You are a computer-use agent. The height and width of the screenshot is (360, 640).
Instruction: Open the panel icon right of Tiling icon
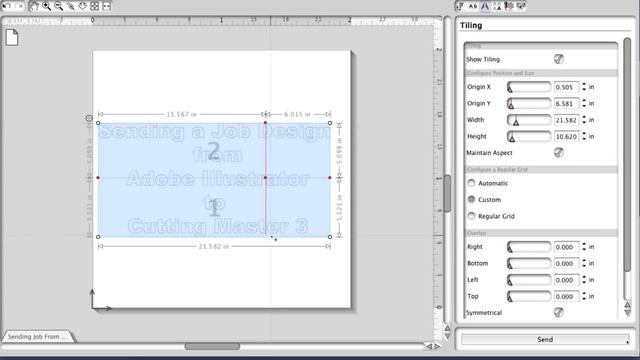497,6
